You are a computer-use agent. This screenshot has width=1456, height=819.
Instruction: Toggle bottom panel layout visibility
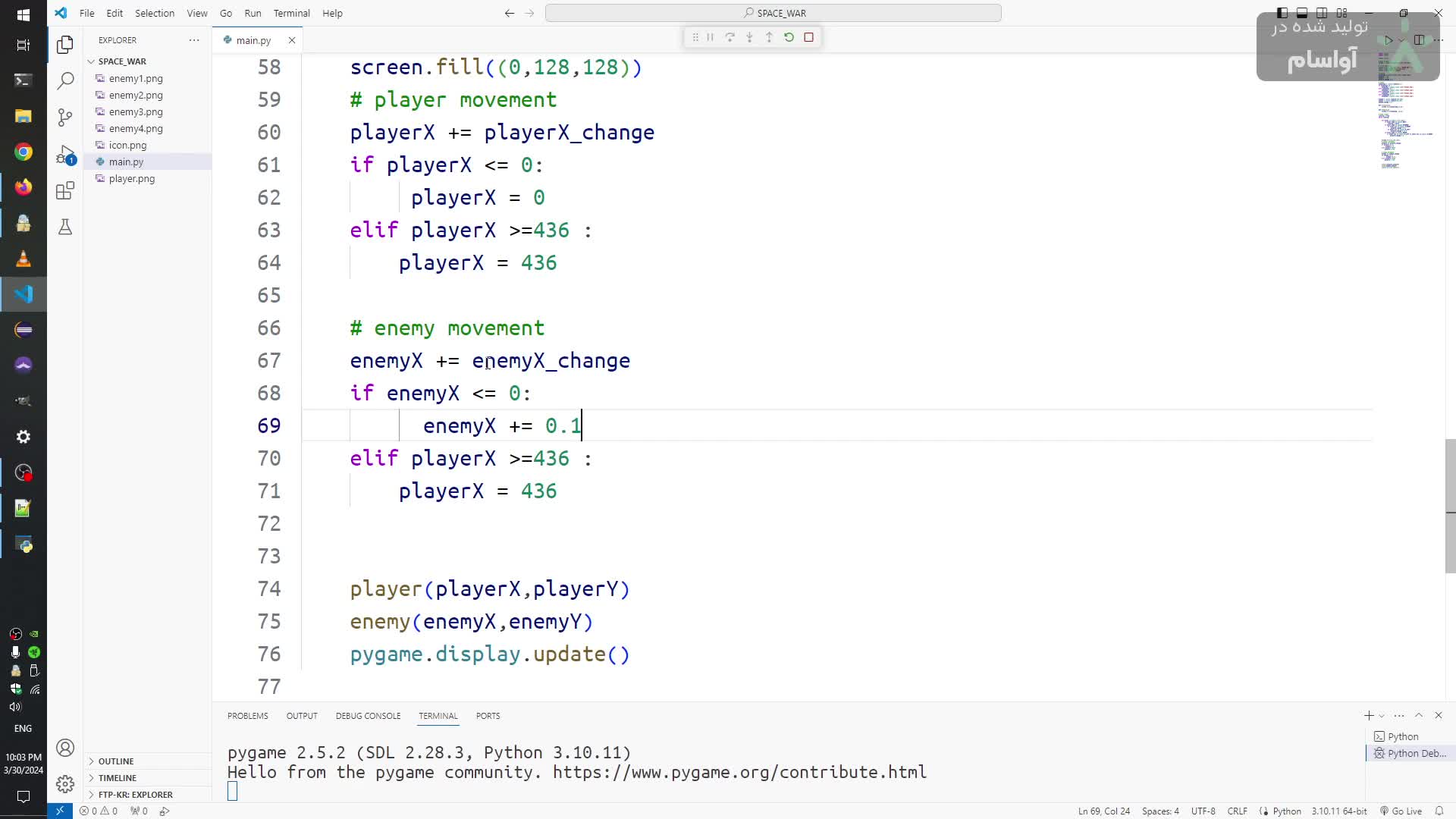point(1302,13)
